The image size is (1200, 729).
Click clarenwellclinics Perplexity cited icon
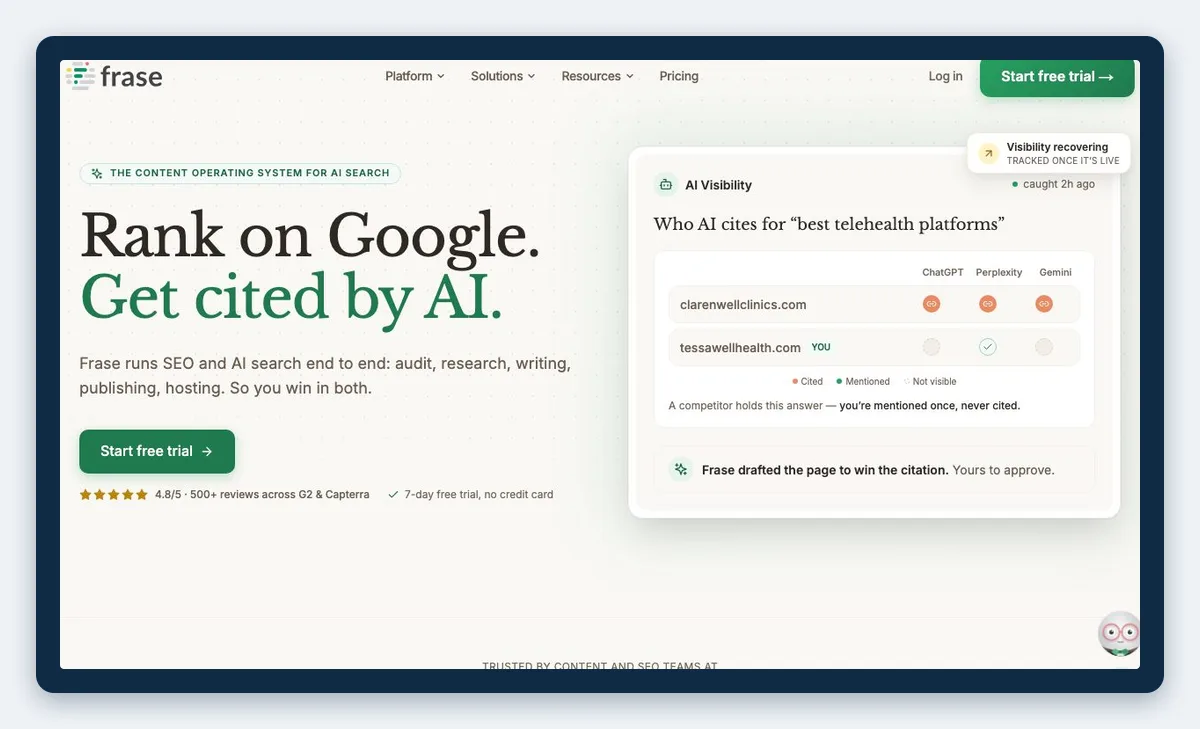coord(988,304)
